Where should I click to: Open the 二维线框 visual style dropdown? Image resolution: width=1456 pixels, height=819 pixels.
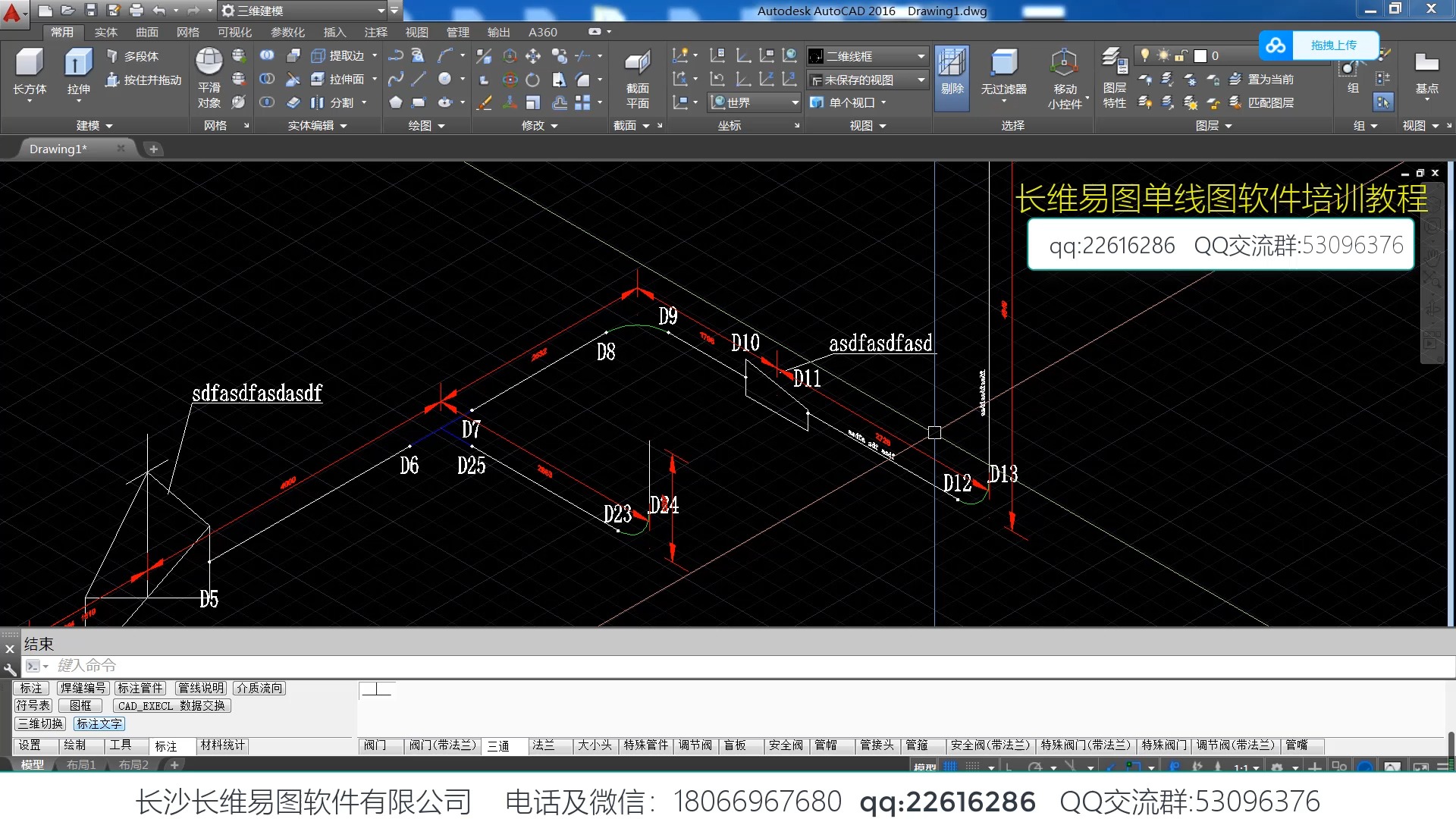coord(921,56)
